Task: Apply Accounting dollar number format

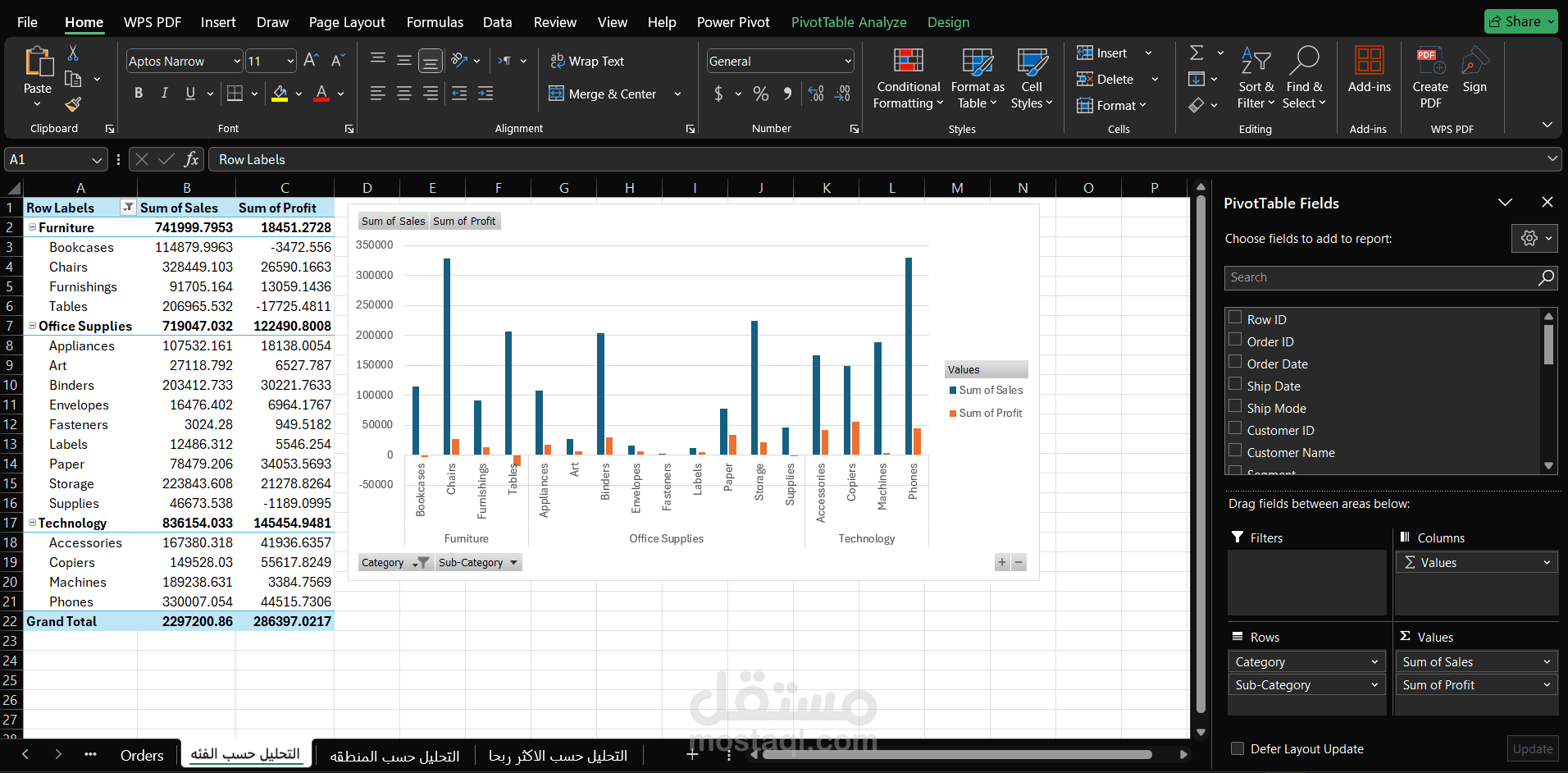Action: tap(718, 94)
